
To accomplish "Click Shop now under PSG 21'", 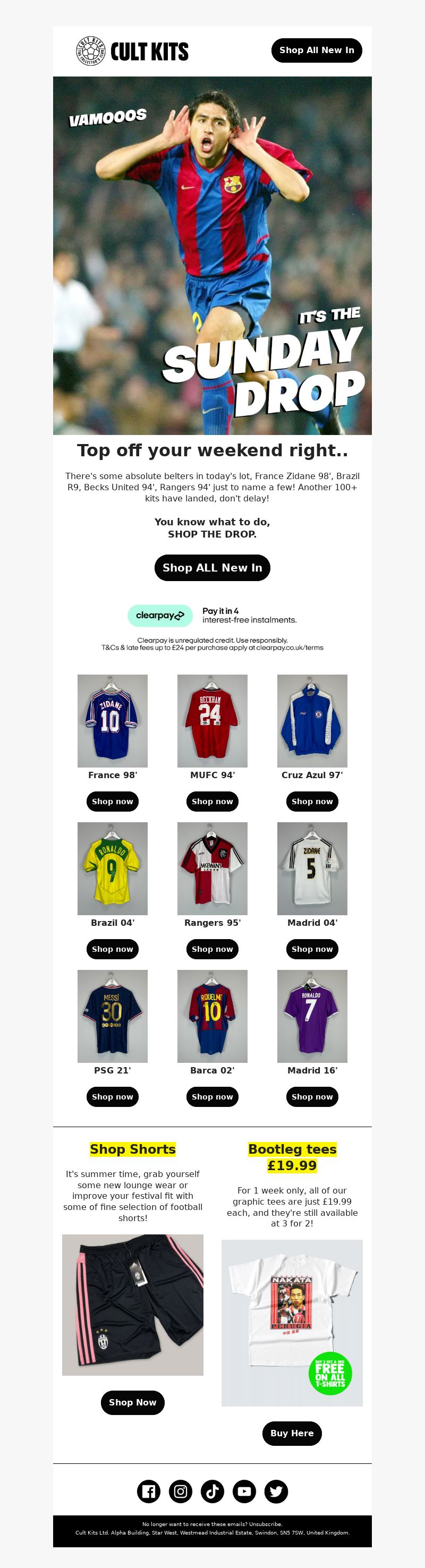I will [x=113, y=1097].
